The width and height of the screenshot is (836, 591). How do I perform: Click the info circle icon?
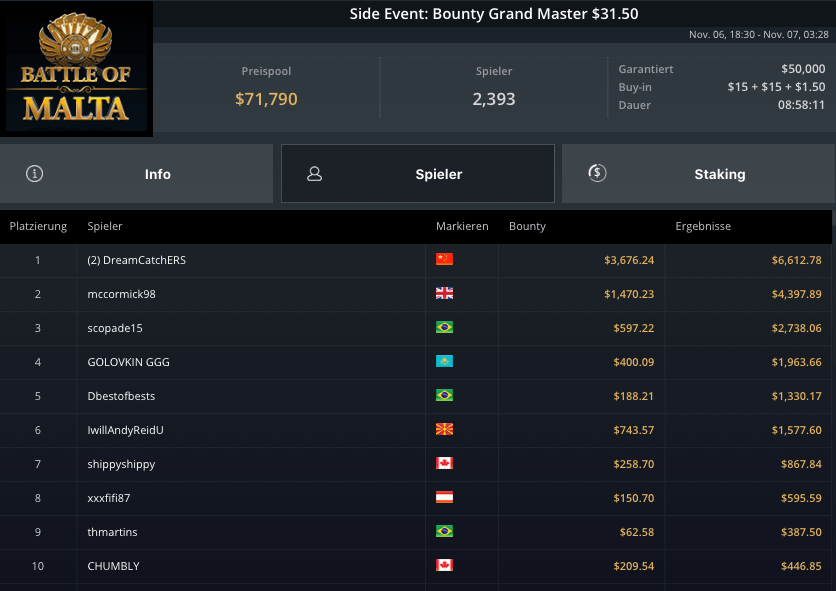coord(35,174)
